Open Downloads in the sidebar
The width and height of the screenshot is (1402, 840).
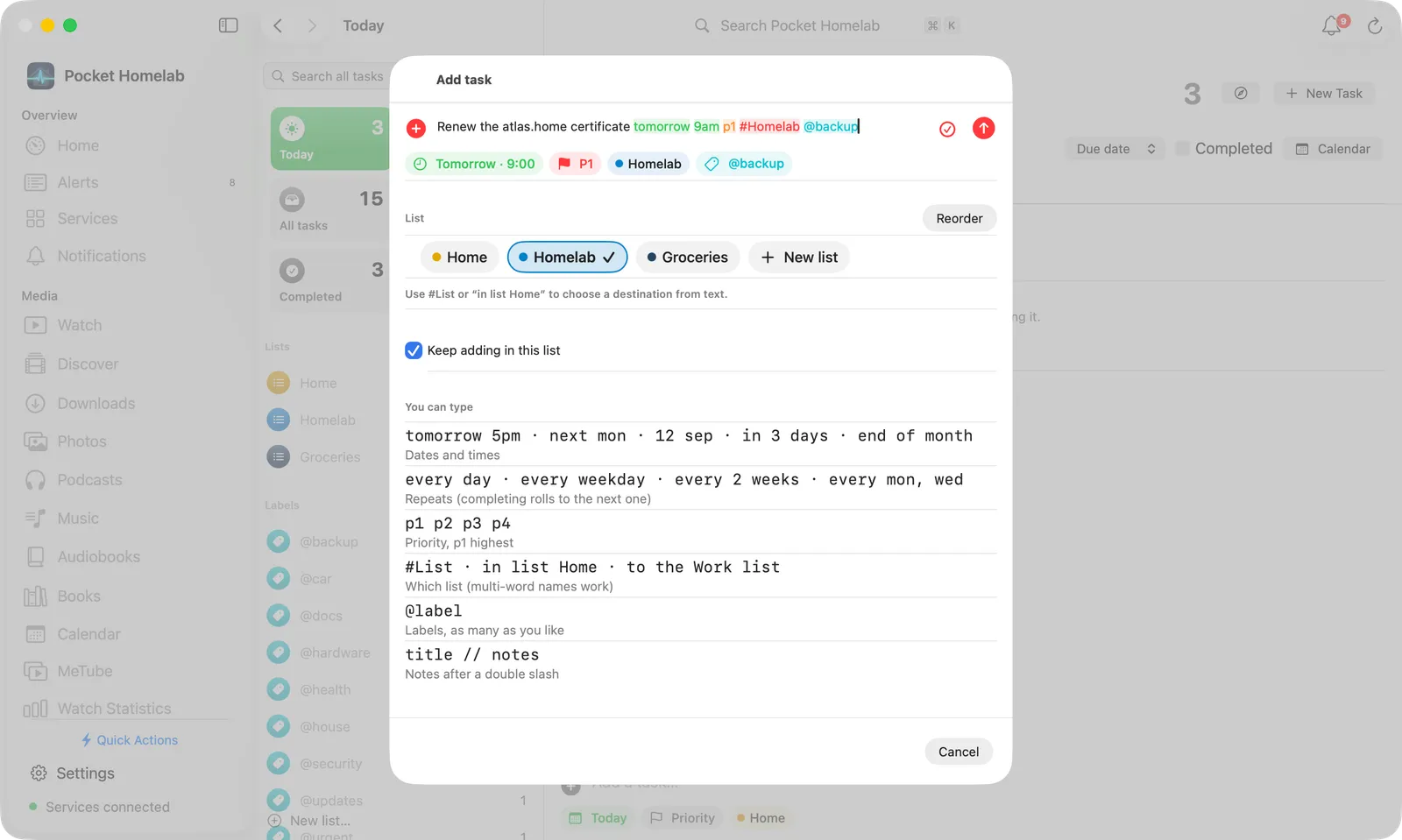click(96, 403)
